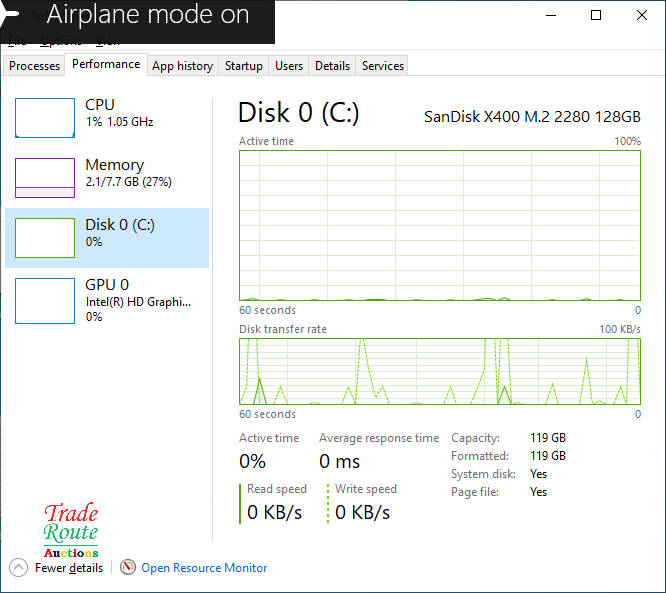
Task: Switch to the Users tab
Action: 289,66
